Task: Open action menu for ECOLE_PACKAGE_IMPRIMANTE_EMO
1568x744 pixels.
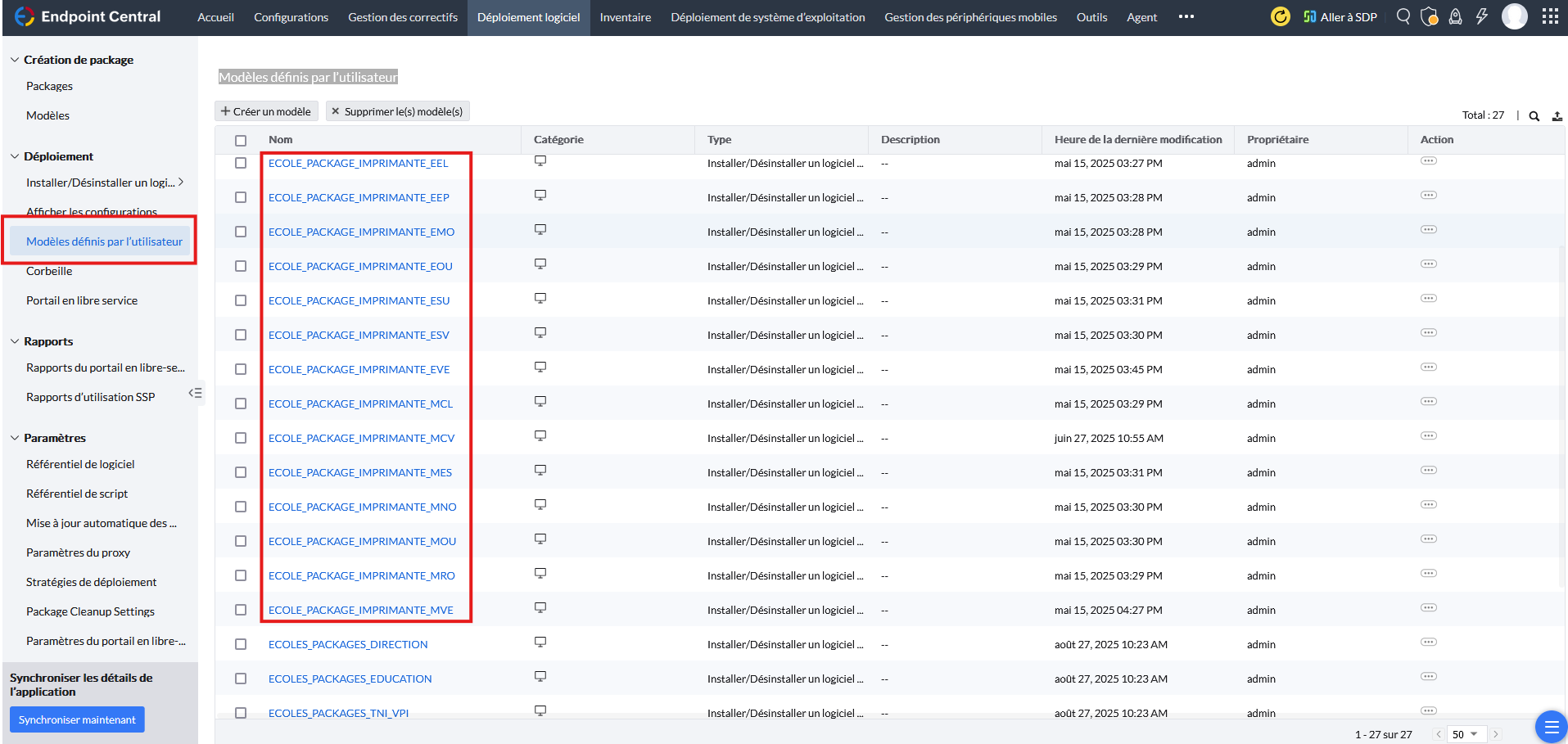Action: (1429, 229)
